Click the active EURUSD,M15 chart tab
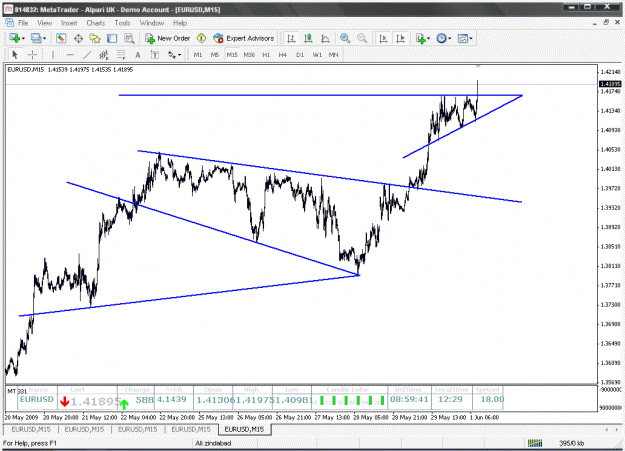 pyautogui.click(x=244, y=429)
